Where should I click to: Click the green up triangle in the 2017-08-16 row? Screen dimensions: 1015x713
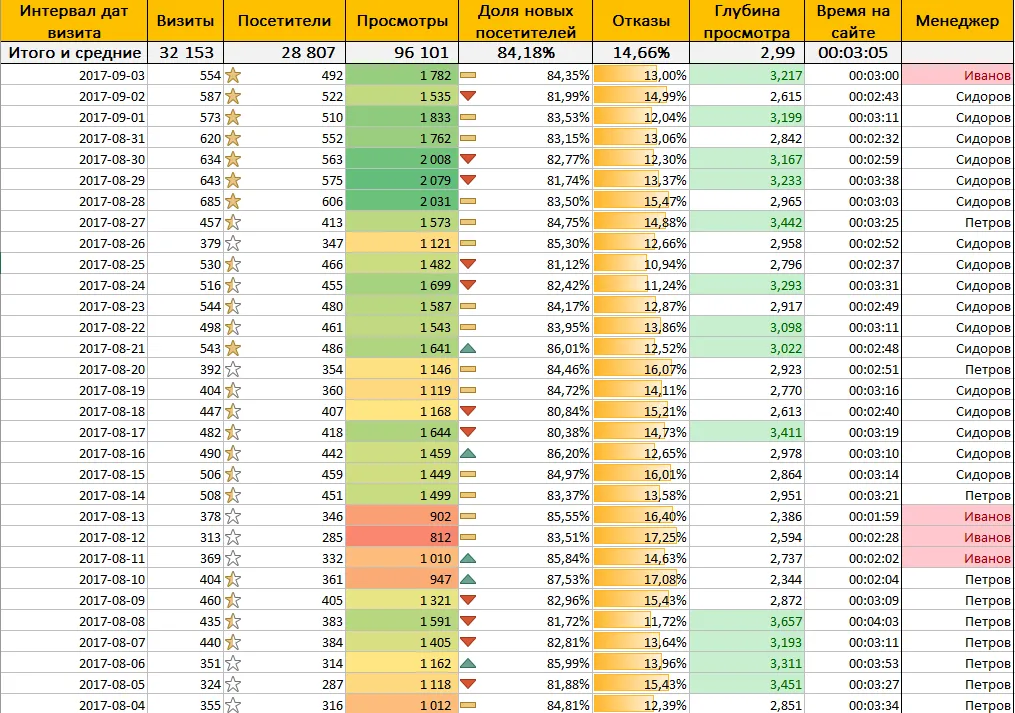pos(468,453)
